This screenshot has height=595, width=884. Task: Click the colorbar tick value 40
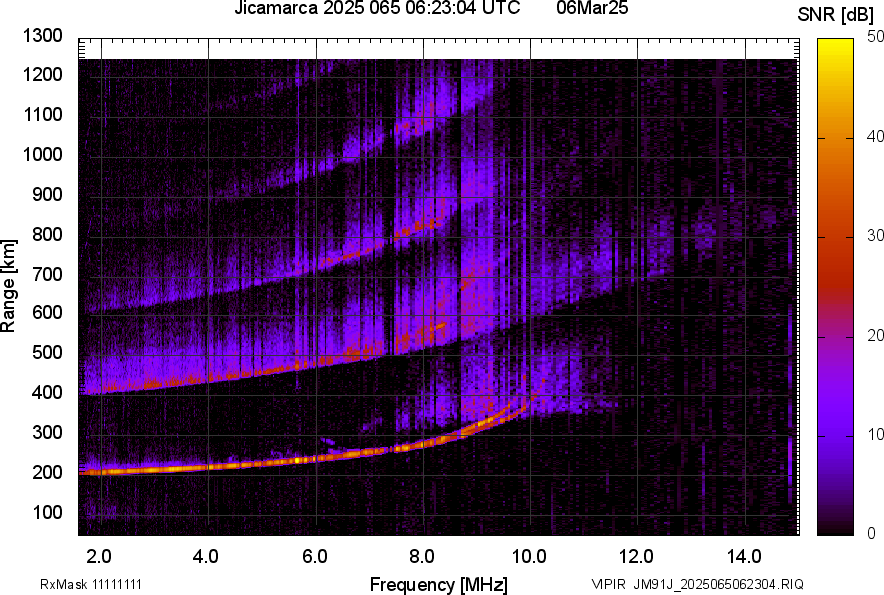tap(875, 136)
